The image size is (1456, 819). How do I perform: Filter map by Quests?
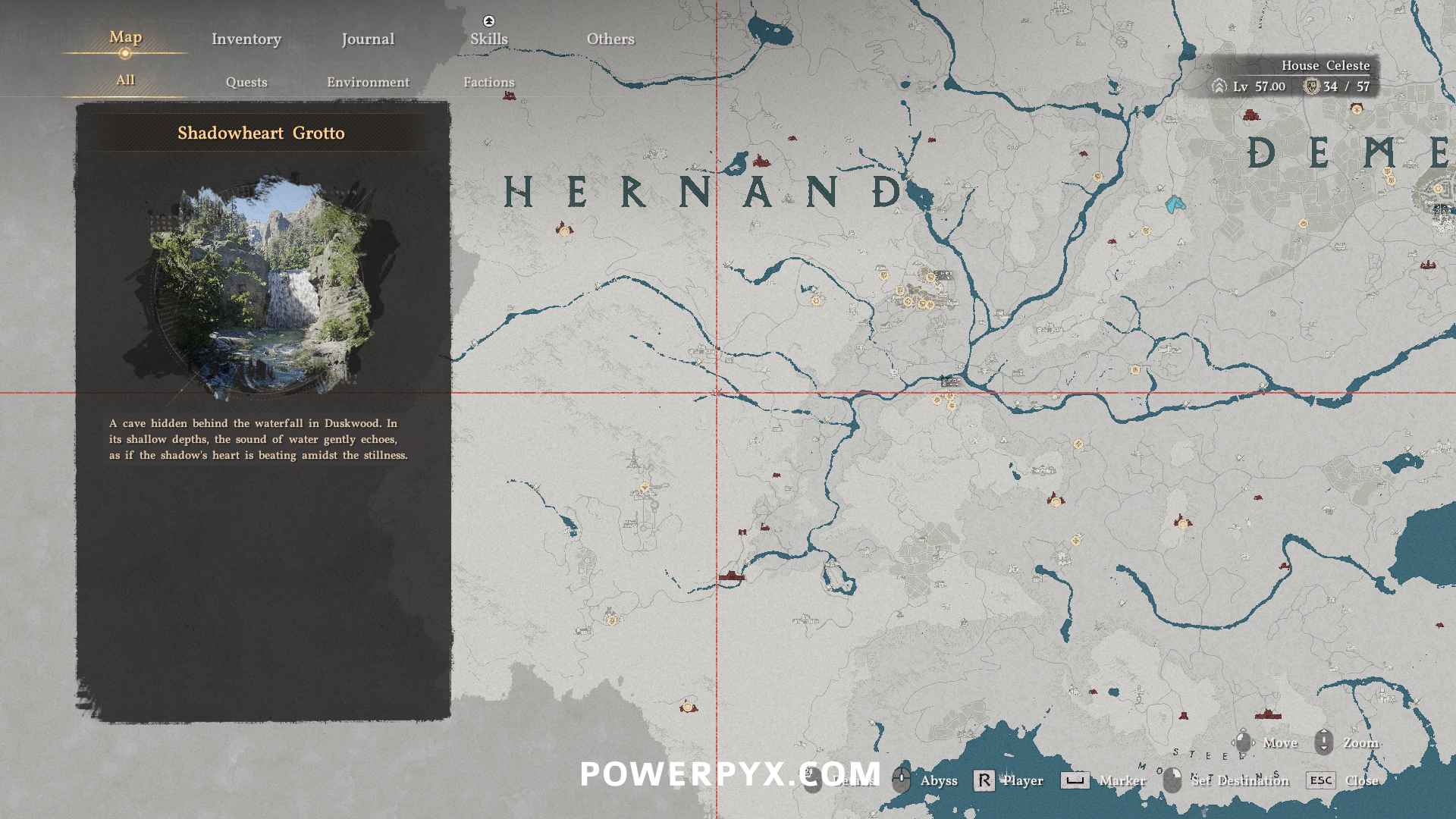(246, 82)
